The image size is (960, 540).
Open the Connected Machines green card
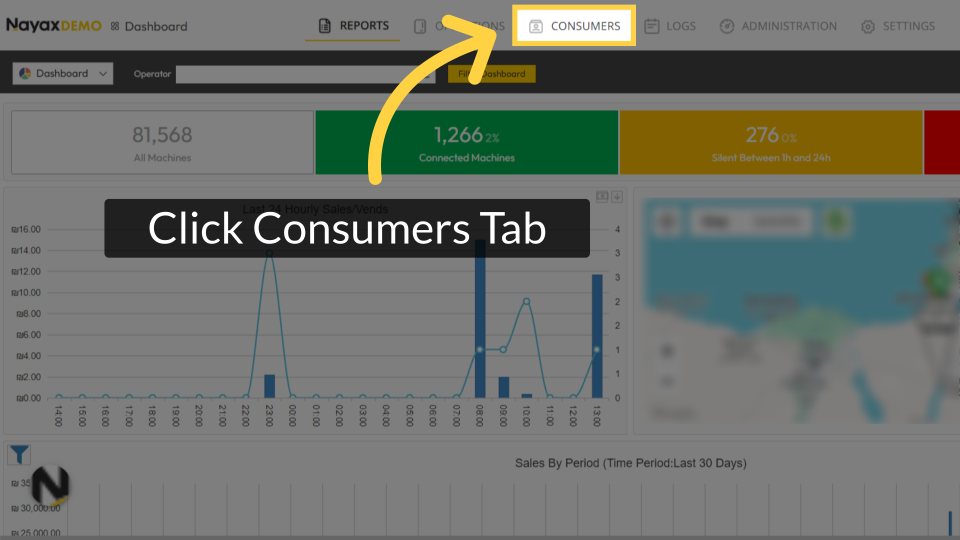467,143
